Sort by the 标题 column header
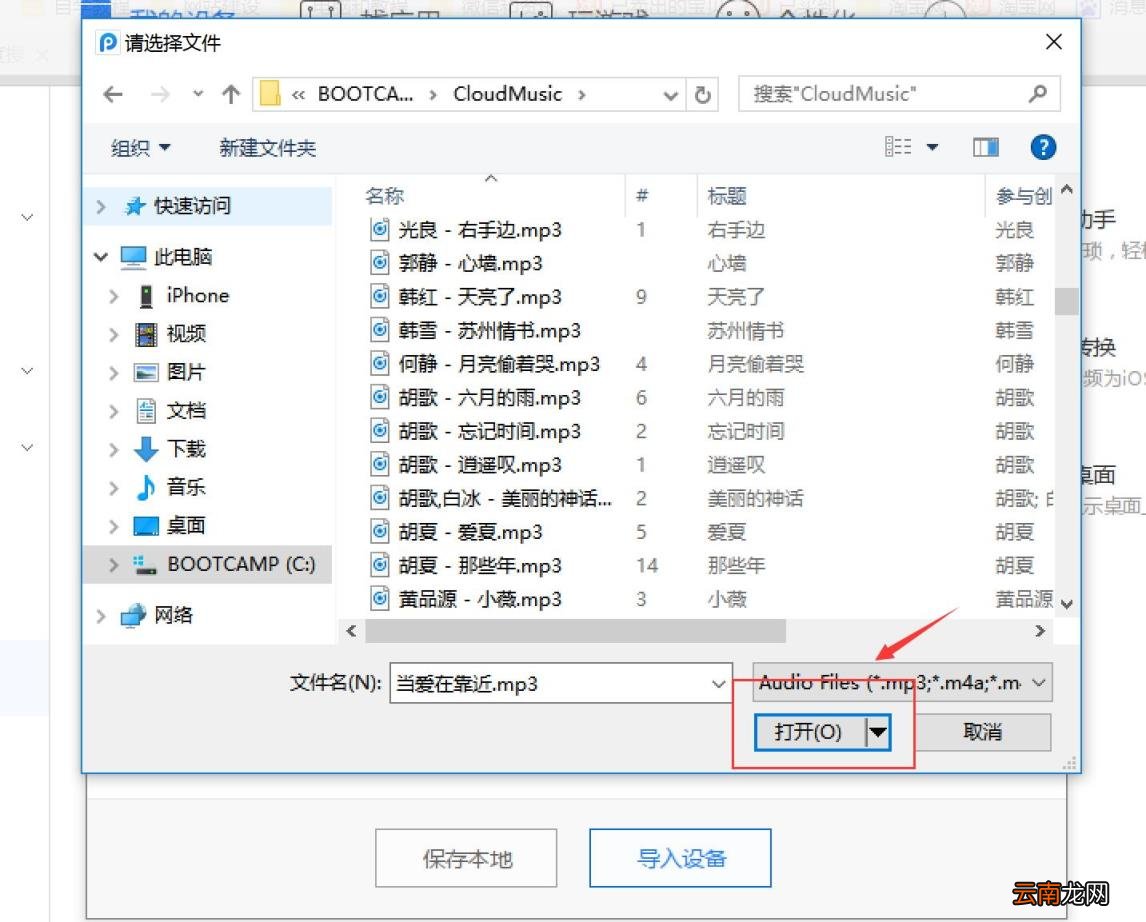Screen dimensions: 1146x922 point(726,196)
